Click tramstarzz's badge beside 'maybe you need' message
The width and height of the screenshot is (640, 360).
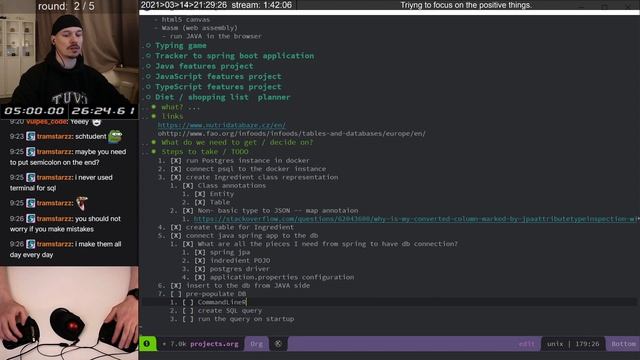coord(31,152)
